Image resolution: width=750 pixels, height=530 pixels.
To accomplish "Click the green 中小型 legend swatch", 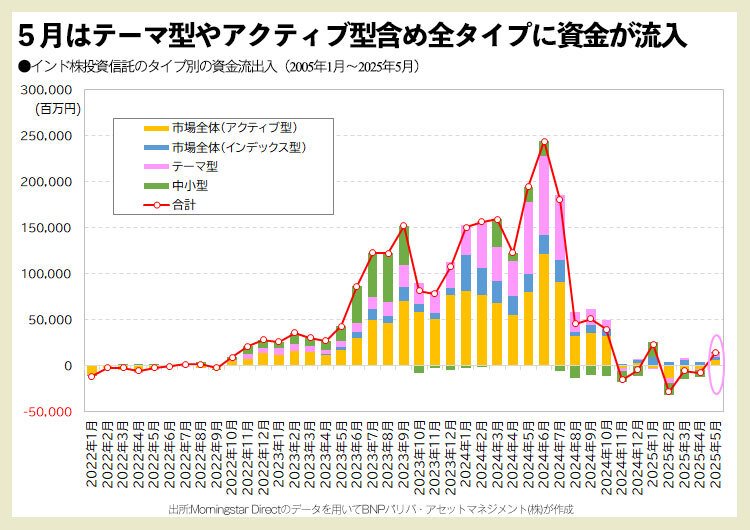I will click(156, 186).
